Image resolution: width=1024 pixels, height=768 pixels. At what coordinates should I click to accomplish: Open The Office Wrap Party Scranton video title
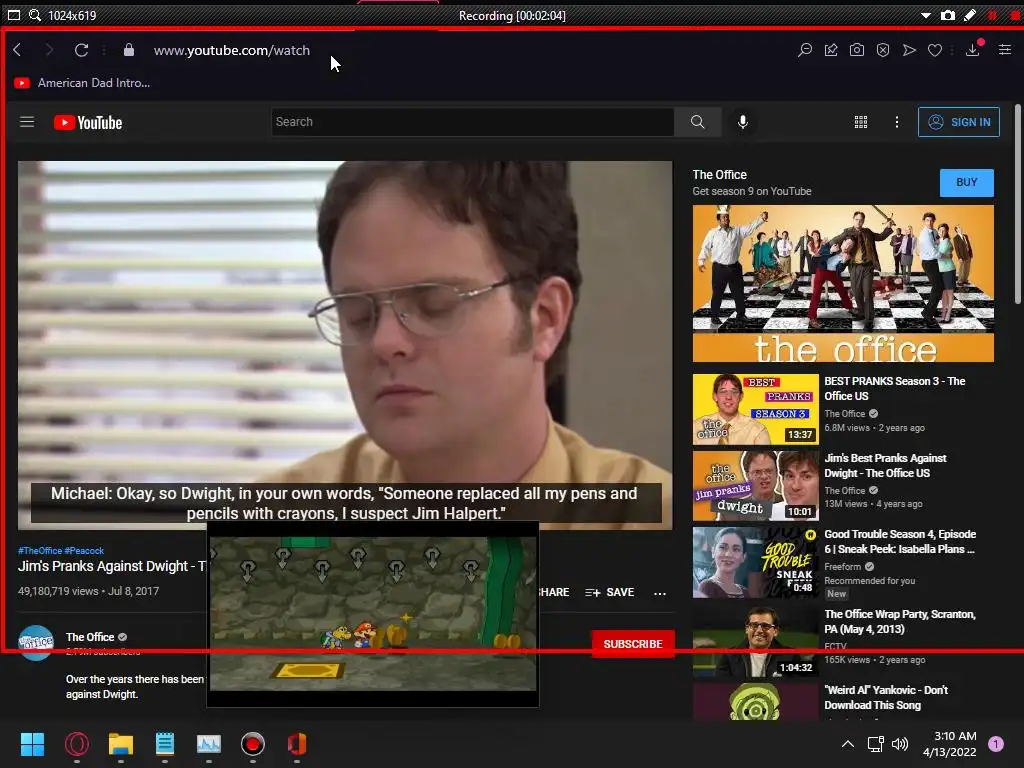click(x=900, y=622)
